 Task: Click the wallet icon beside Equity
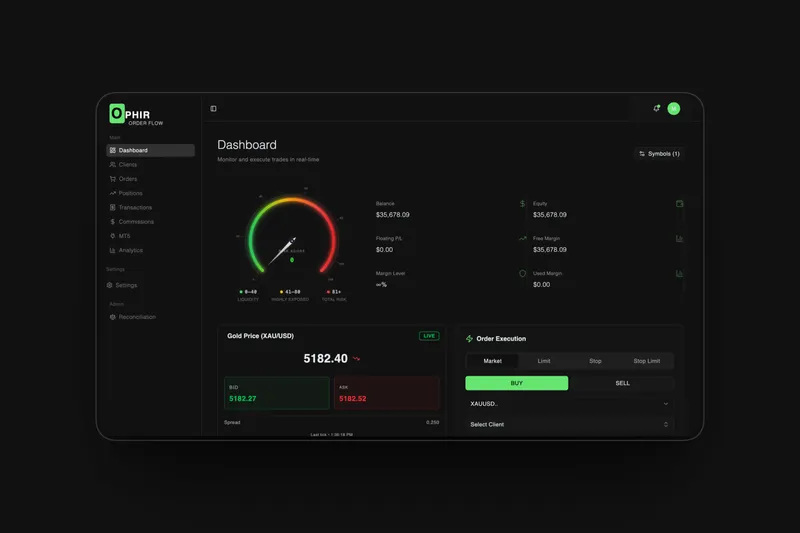point(680,204)
